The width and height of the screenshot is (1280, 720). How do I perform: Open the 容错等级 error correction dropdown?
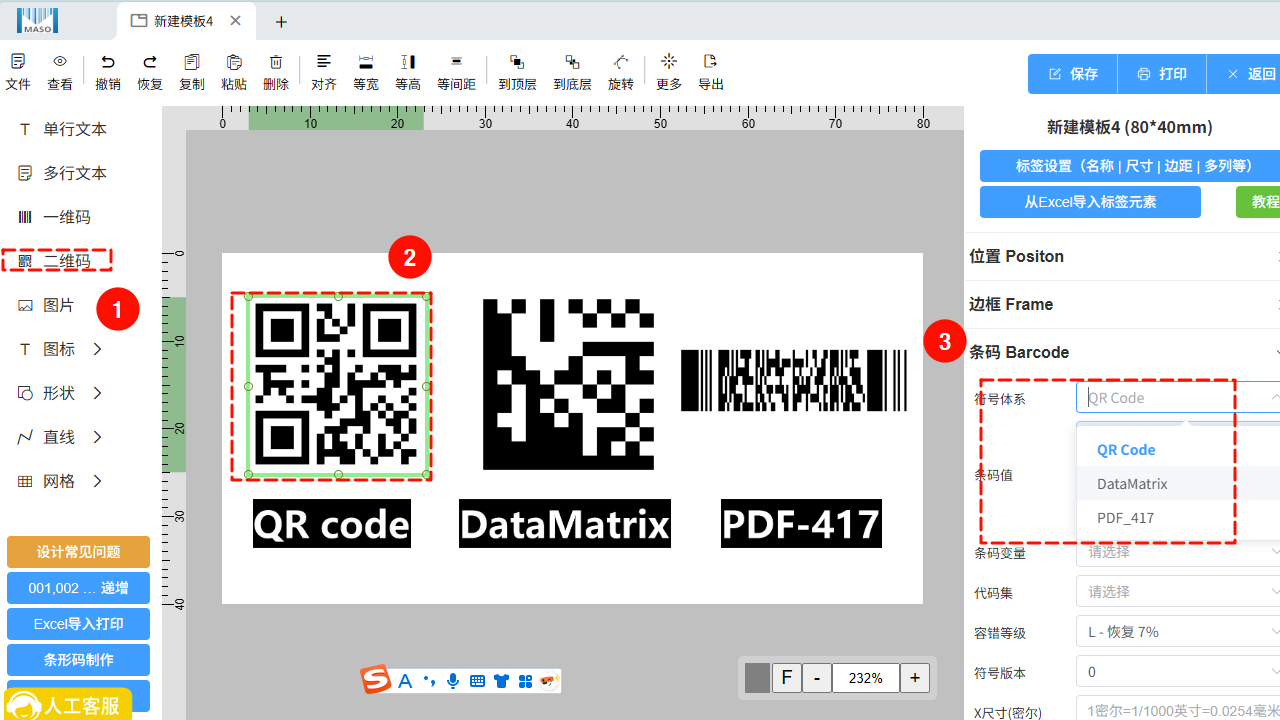pyautogui.click(x=1178, y=632)
